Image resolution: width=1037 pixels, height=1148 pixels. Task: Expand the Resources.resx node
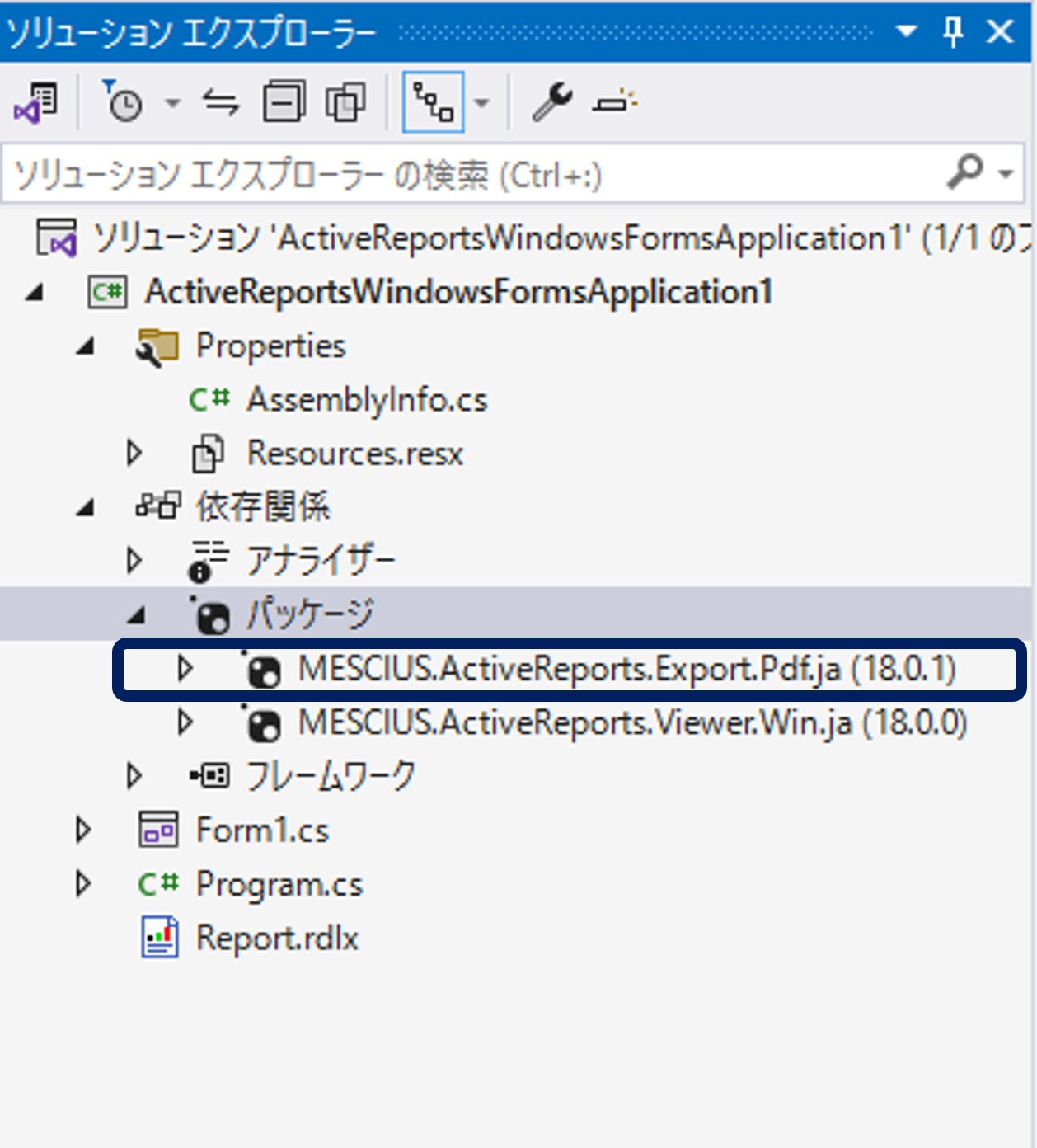(134, 453)
